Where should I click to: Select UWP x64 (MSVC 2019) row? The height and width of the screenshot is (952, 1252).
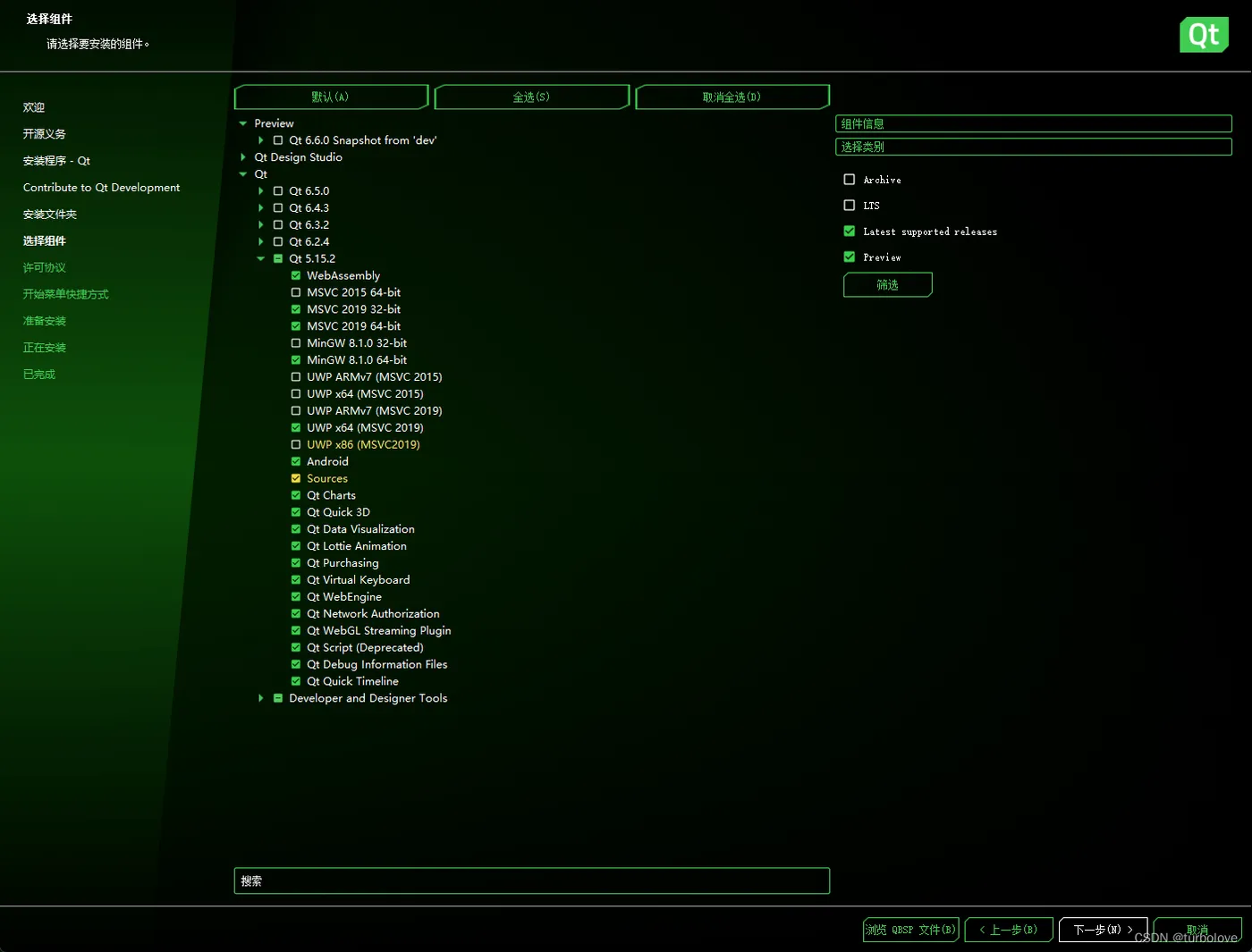[366, 428]
